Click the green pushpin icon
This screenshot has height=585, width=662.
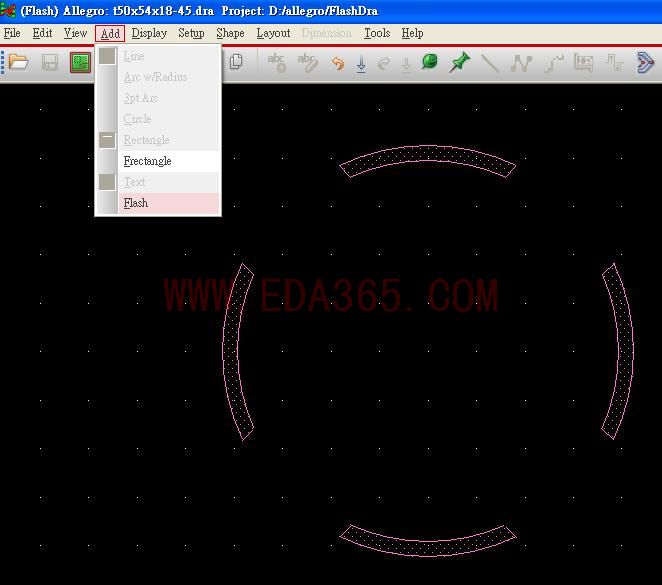tap(459, 62)
